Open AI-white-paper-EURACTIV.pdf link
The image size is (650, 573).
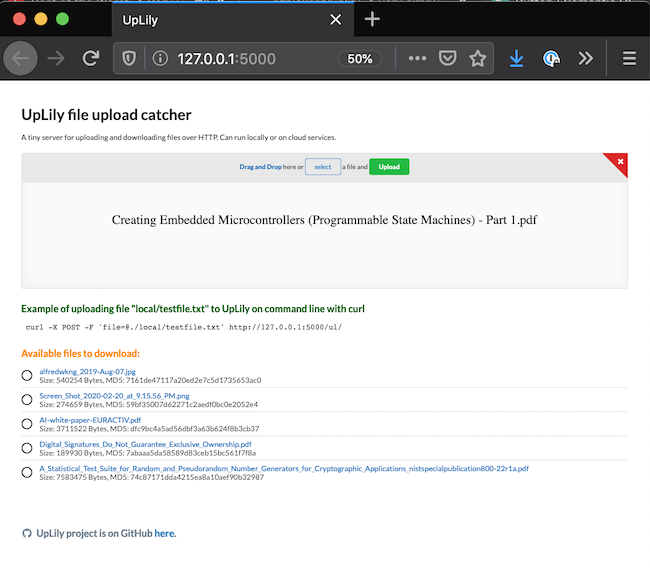pyautogui.click(x=90, y=420)
